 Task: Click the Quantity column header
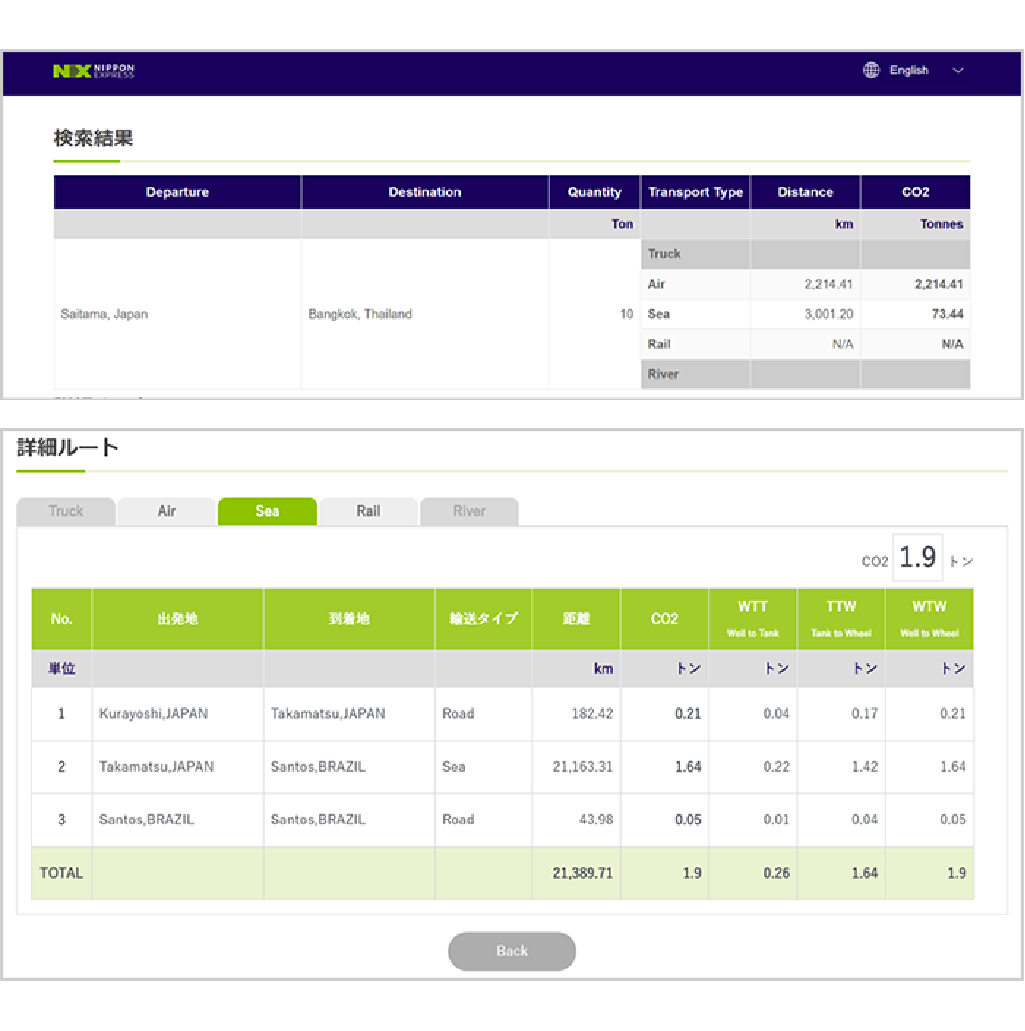click(594, 192)
